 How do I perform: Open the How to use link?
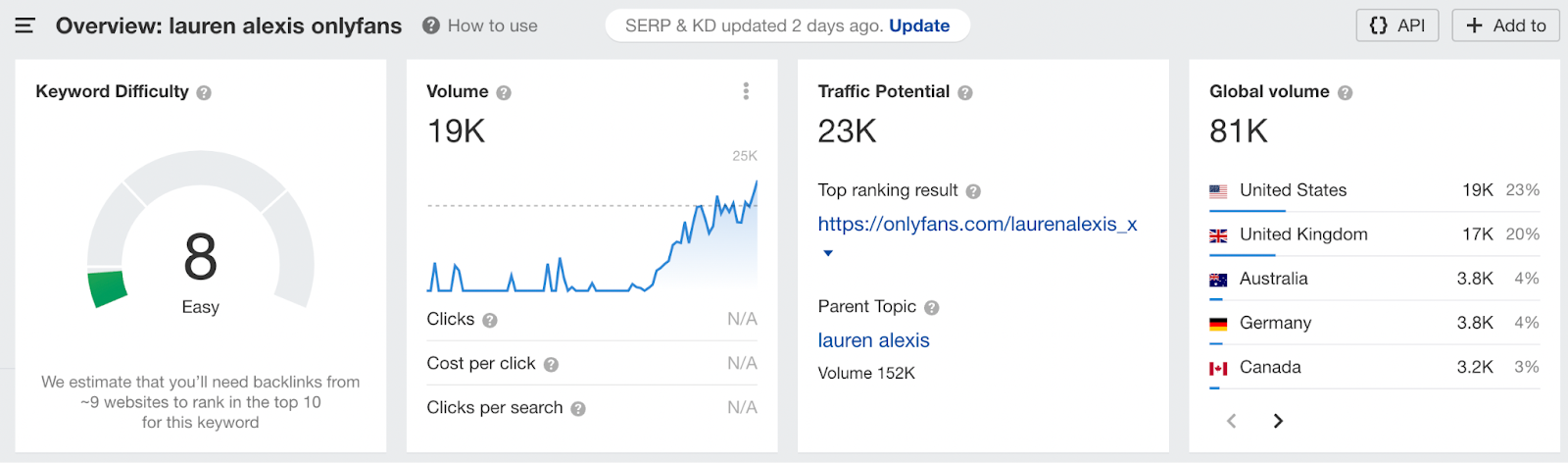pyautogui.click(x=492, y=26)
